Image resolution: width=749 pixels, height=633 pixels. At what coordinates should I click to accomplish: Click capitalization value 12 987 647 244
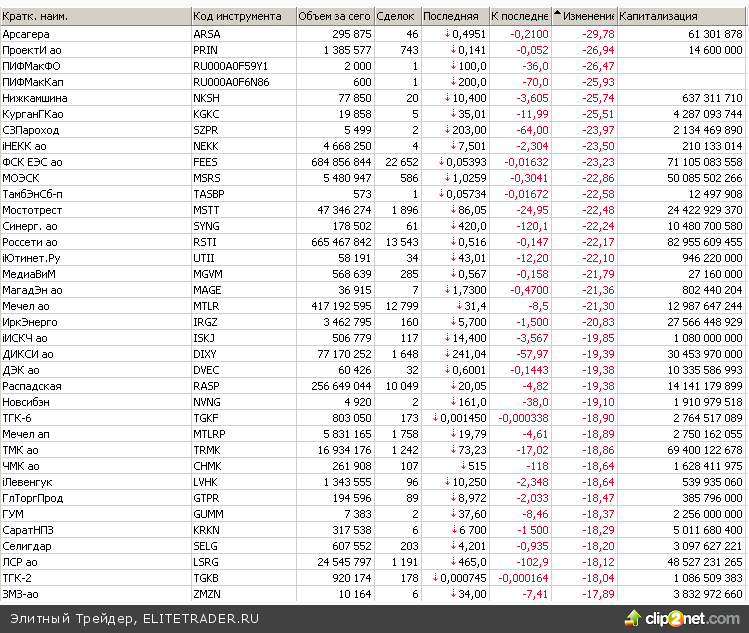(705, 306)
